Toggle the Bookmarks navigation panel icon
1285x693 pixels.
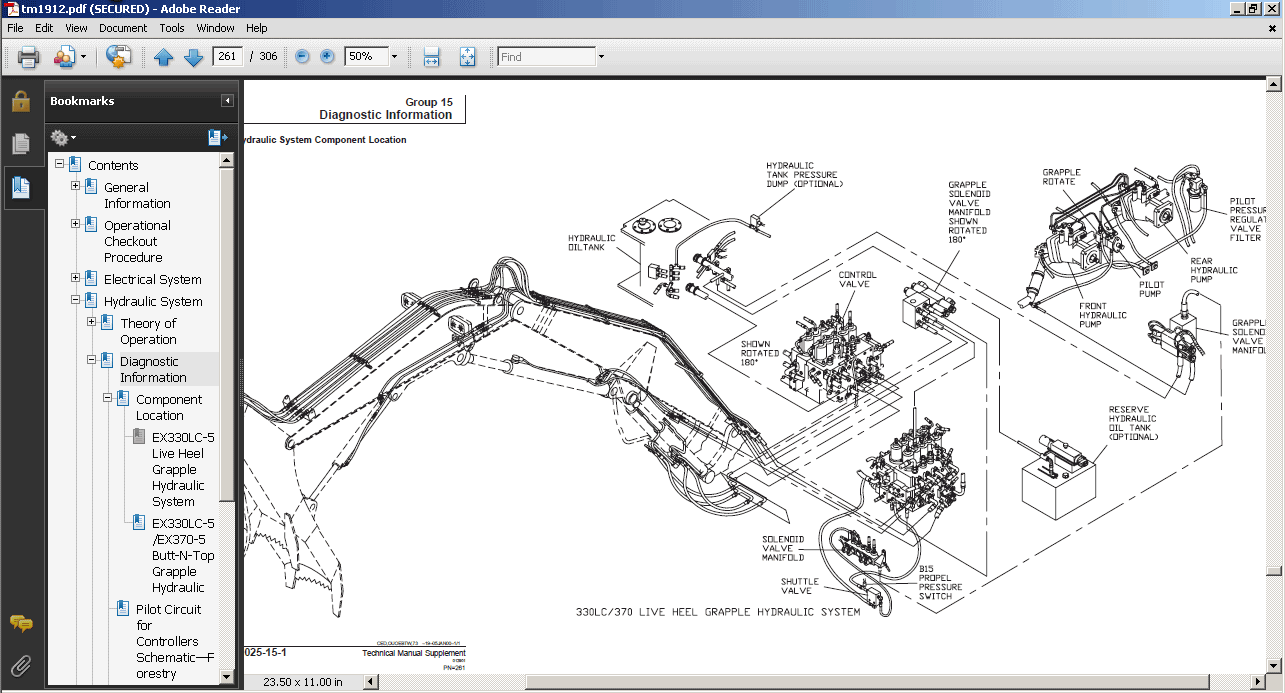[21, 186]
